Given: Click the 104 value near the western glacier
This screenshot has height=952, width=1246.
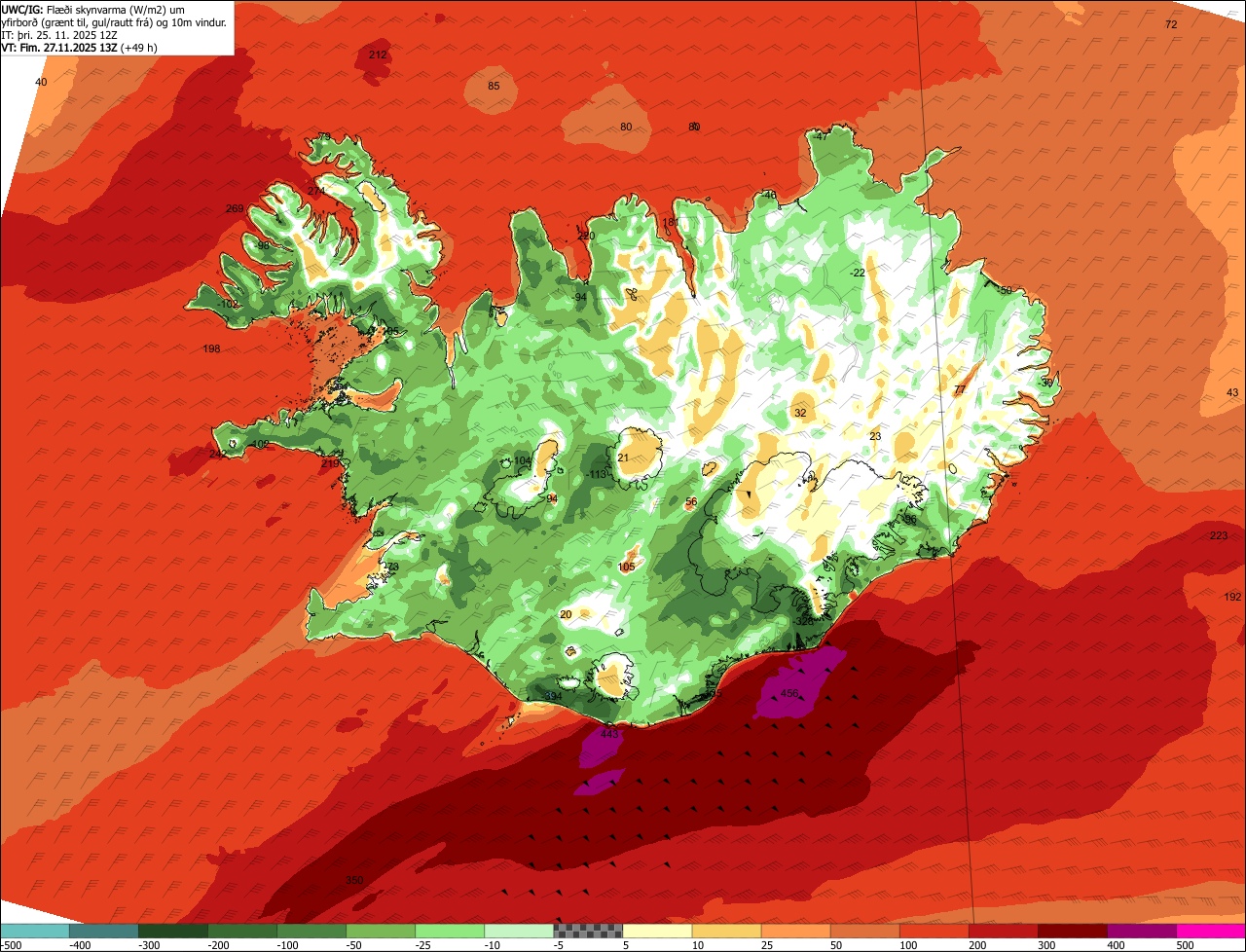Looking at the screenshot, I should point(523,461).
